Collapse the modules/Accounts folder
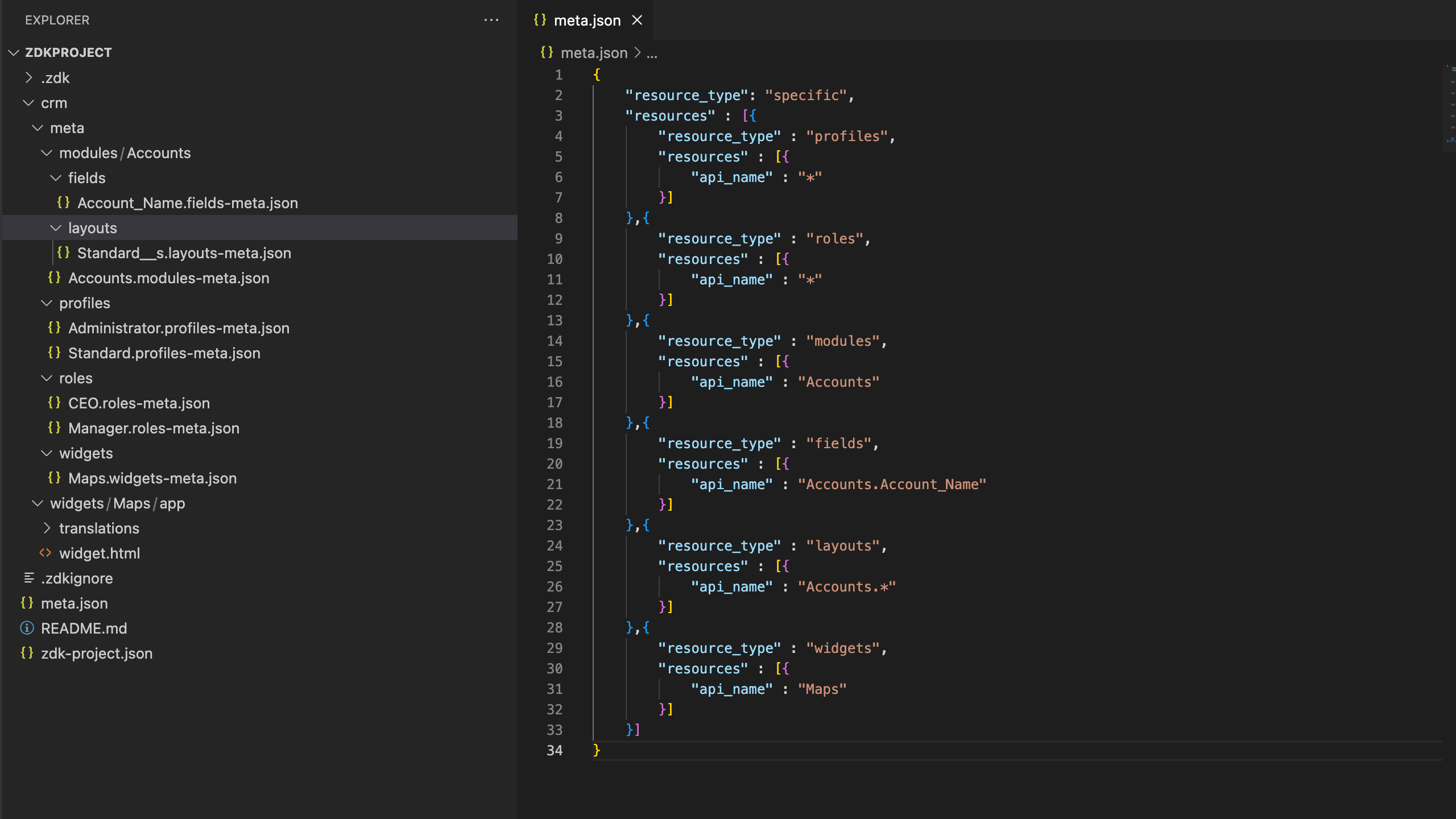The image size is (1456, 819). tap(47, 152)
